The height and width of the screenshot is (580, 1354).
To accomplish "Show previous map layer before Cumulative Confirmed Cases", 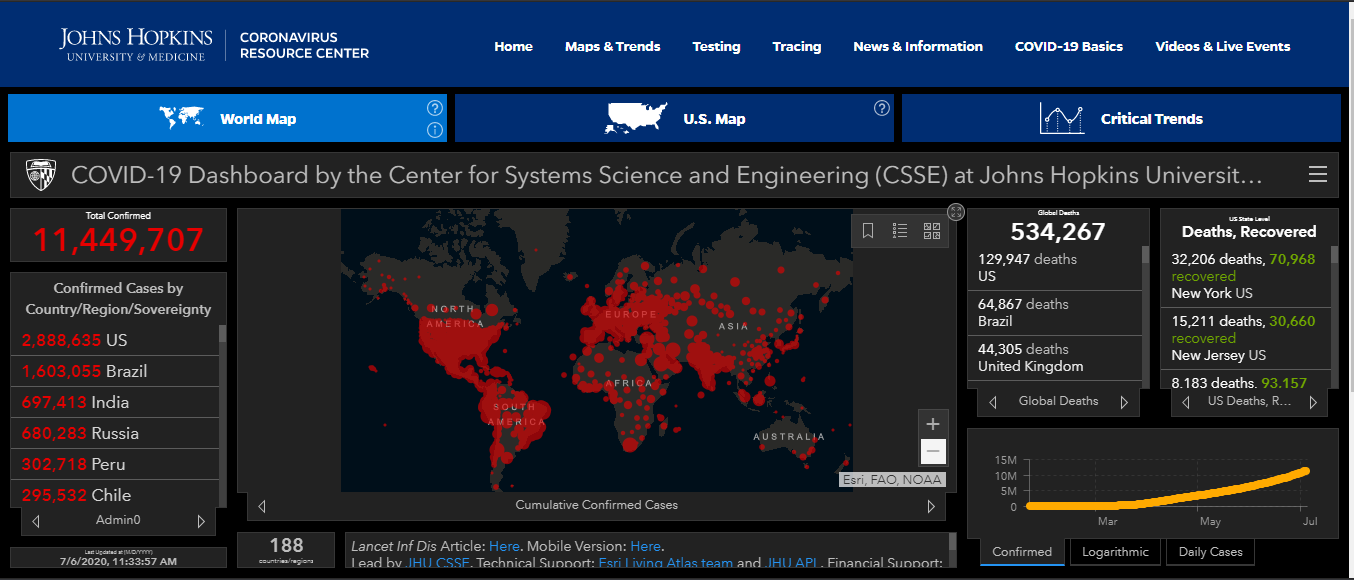I will click(x=262, y=506).
